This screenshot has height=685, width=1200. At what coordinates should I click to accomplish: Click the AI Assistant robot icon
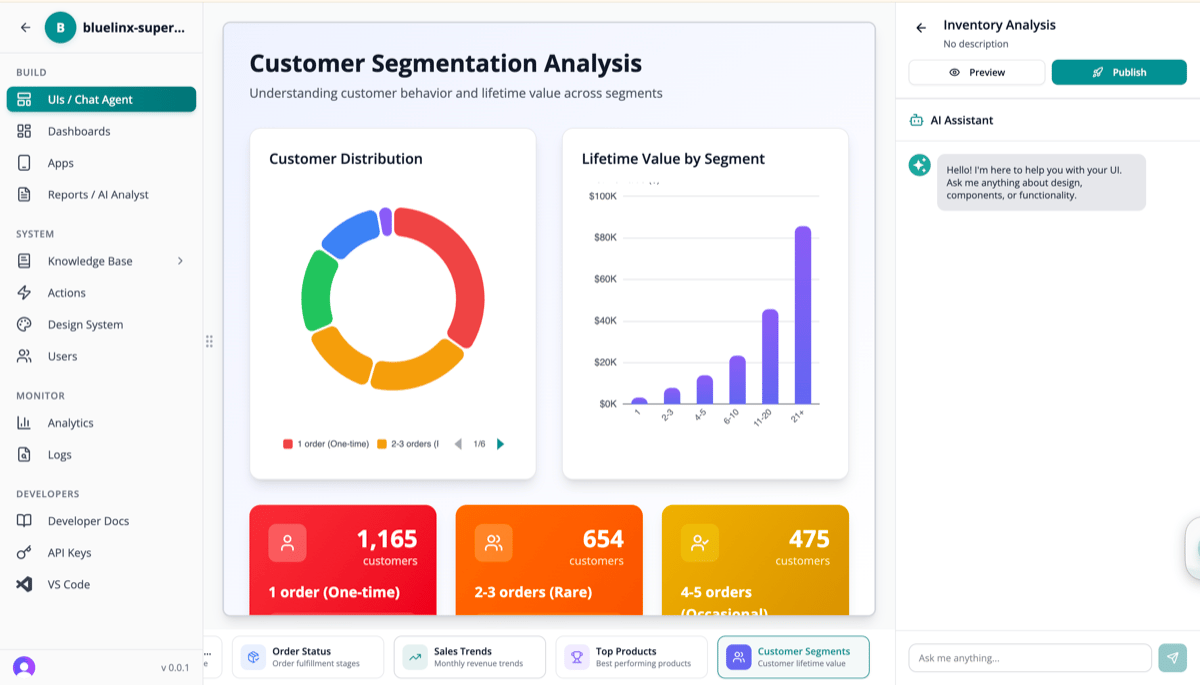point(916,120)
